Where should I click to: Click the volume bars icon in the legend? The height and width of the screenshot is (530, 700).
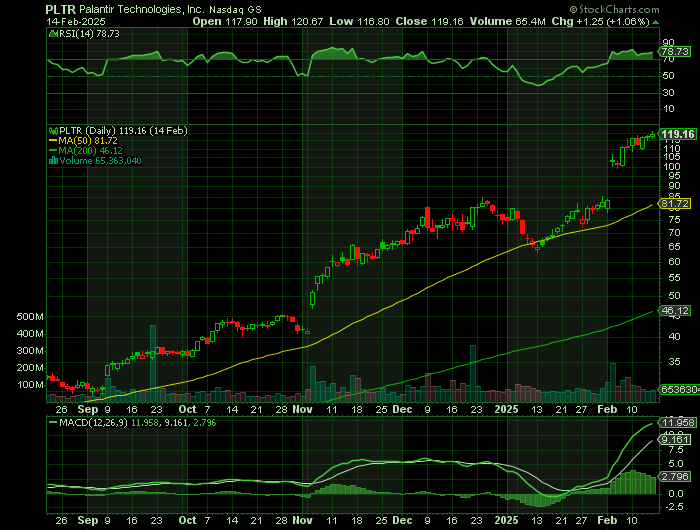[53, 161]
